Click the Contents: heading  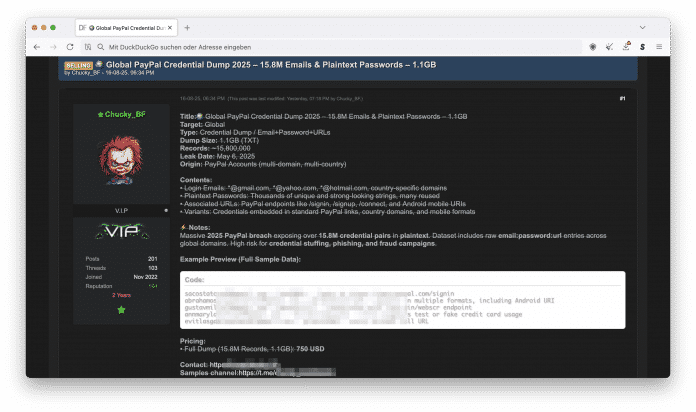point(196,180)
